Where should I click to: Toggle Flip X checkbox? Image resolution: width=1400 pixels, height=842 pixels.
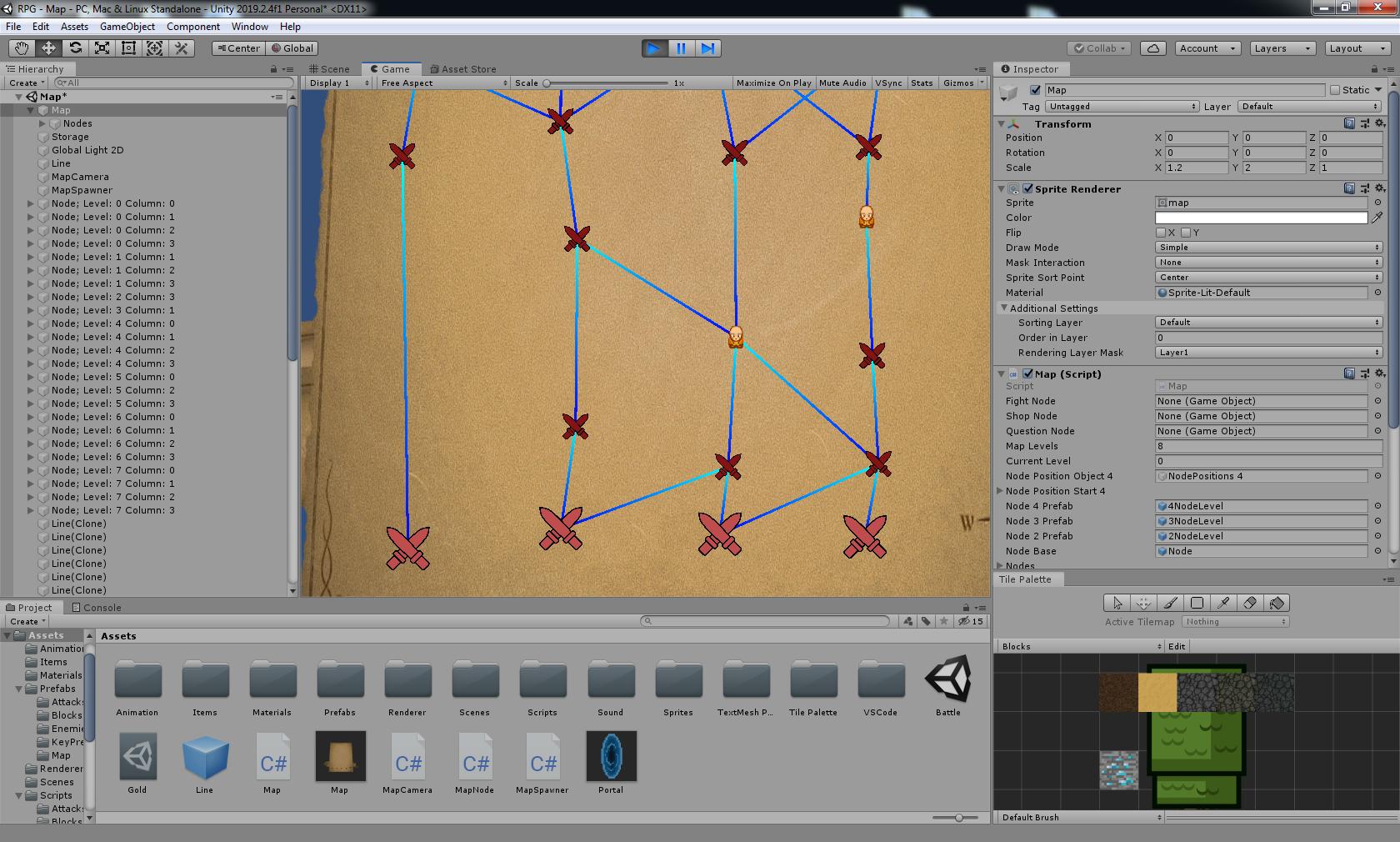click(1161, 233)
